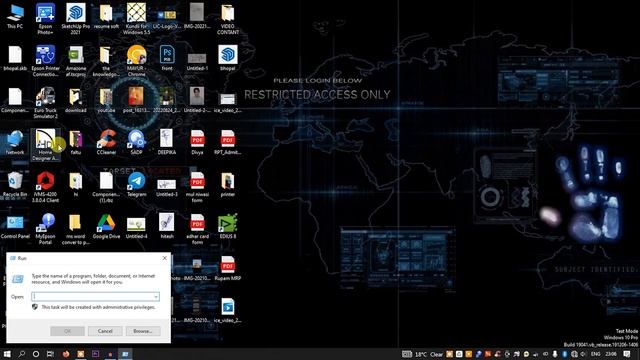
Task: Open taskbar Search
Action: click(22, 354)
